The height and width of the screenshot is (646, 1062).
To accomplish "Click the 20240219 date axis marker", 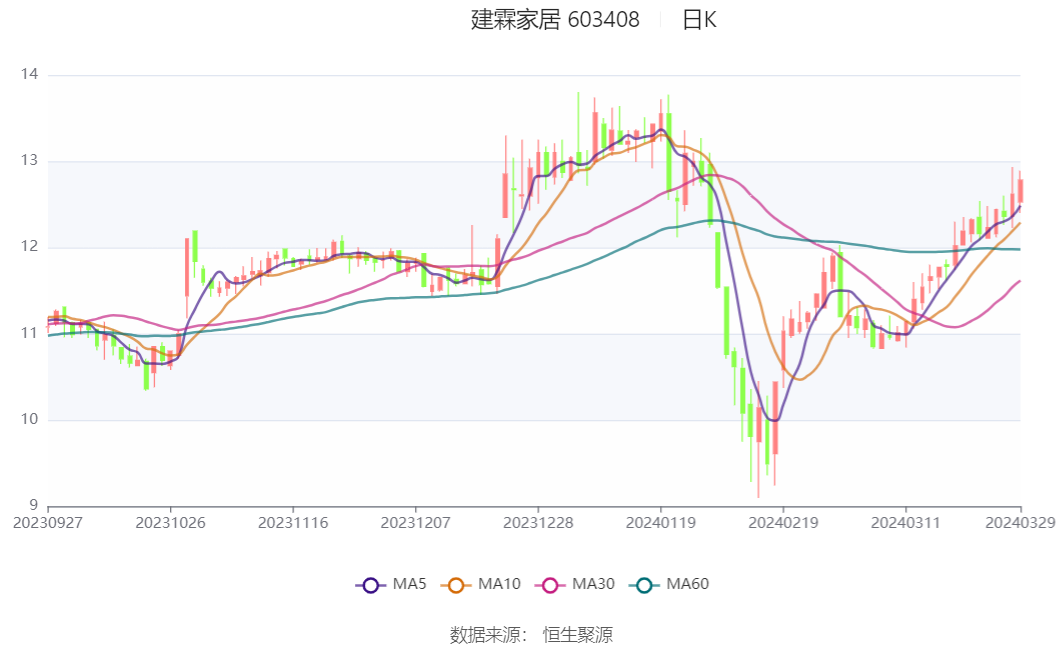I will pos(784,523).
